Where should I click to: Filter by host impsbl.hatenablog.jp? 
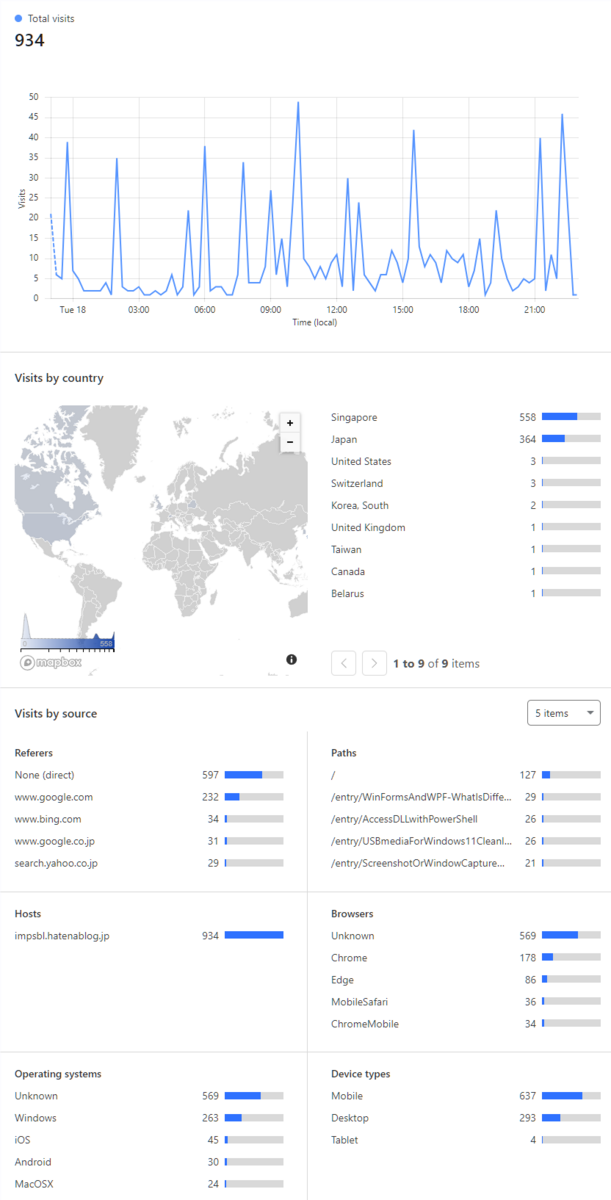coord(149,936)
